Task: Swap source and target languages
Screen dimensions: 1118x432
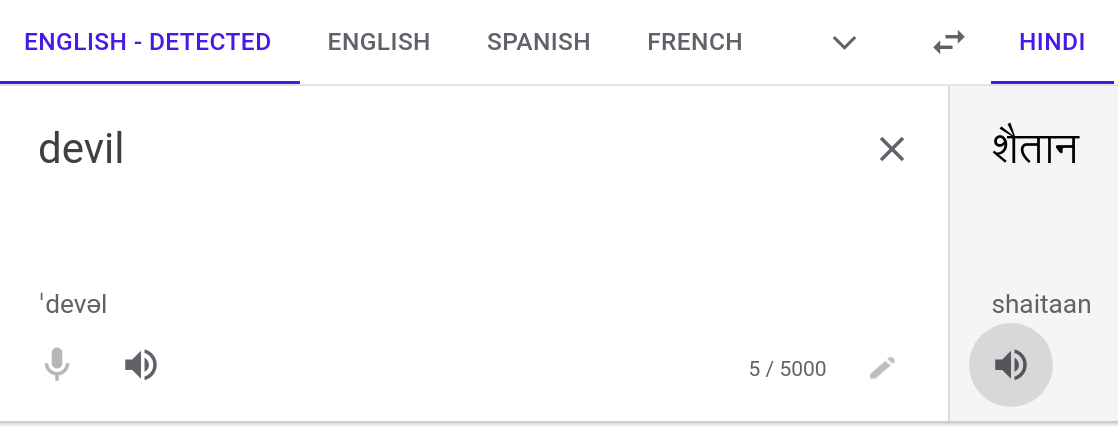Action: pos(948,42)
